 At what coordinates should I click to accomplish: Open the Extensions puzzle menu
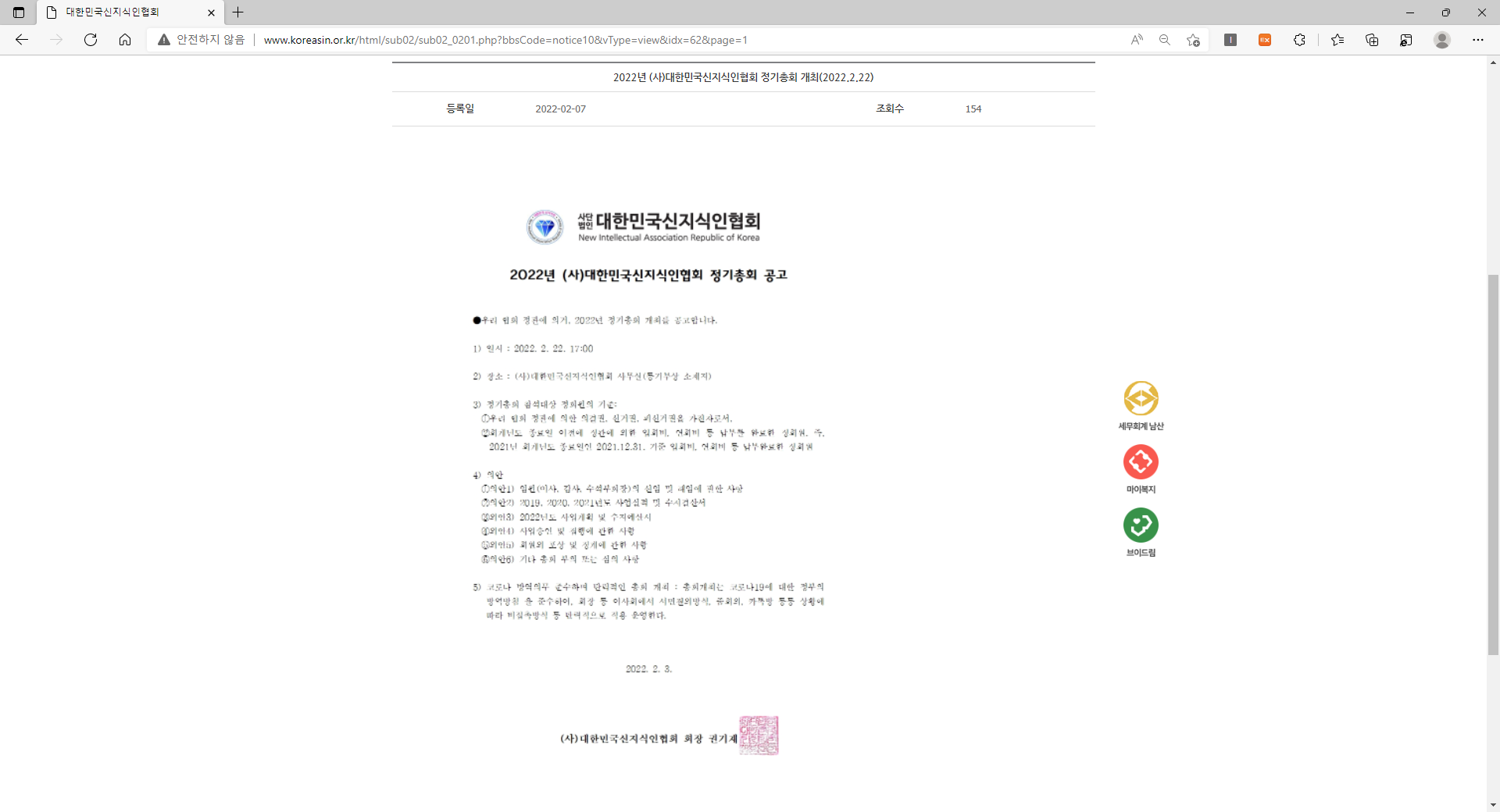[1299, 40]
